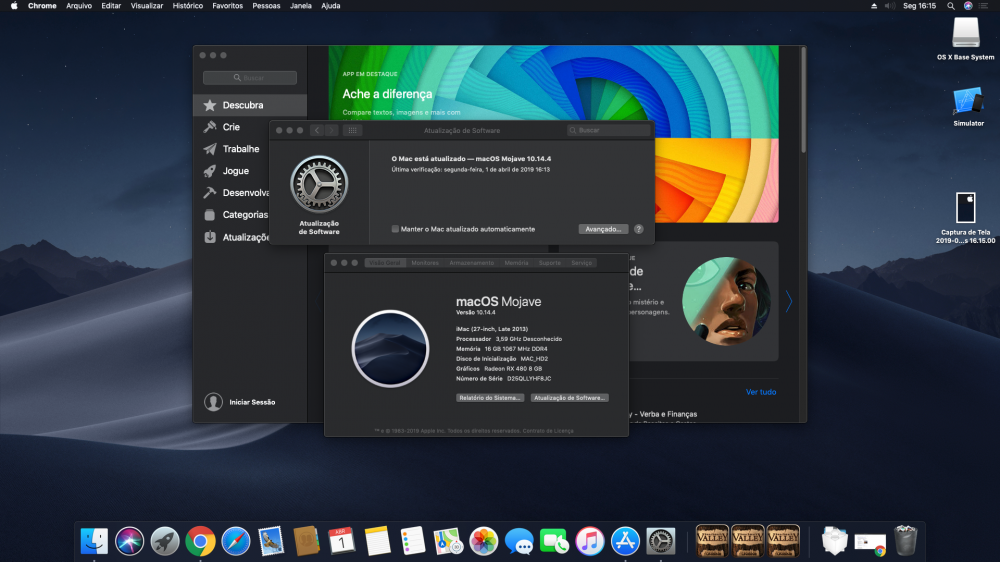Open the Ver tudo link
The height and width of the screenshot is (562, 1000).
pos(761,392)
